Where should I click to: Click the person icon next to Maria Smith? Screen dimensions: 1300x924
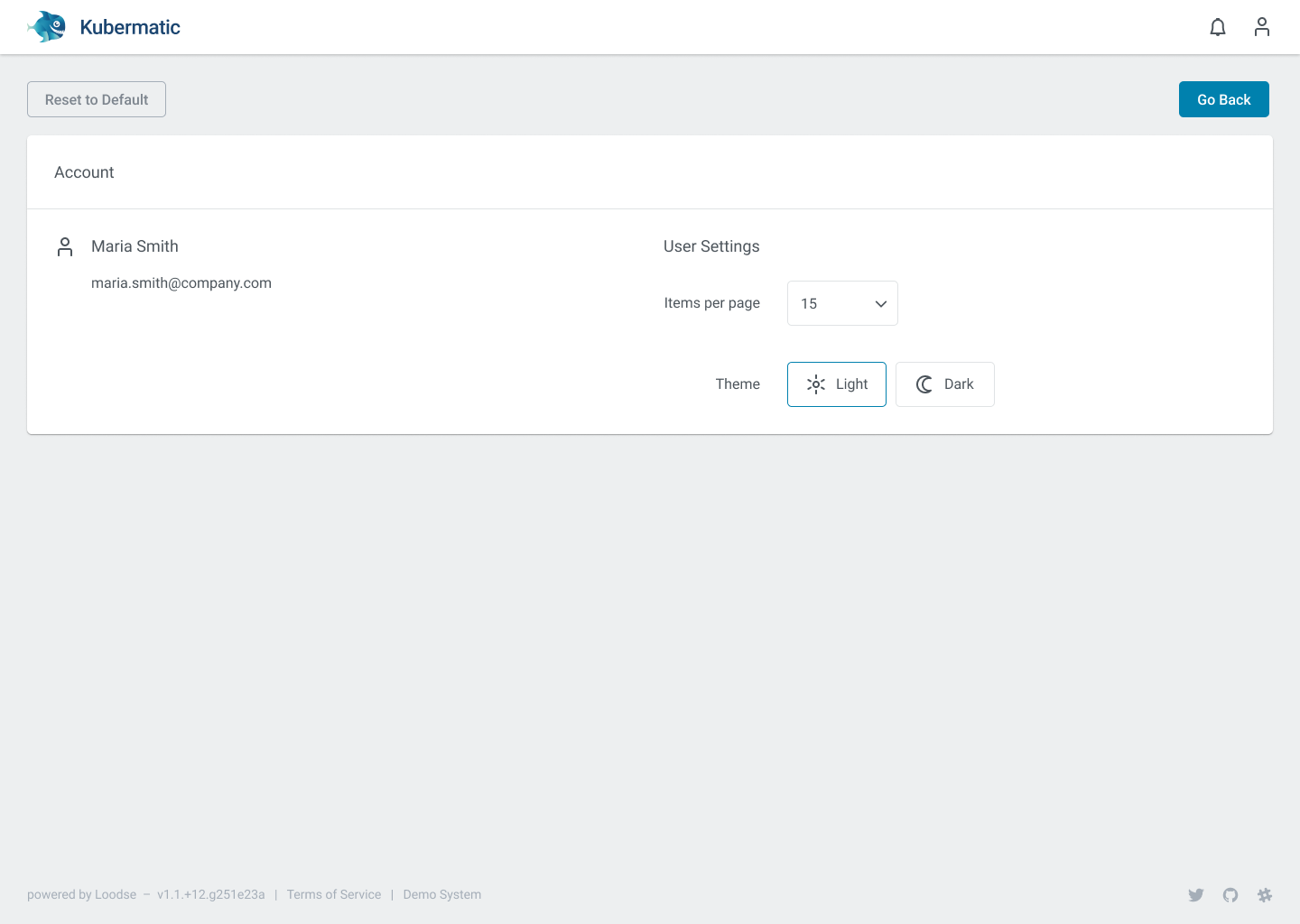pyautogui.click(x=64, y=245)
